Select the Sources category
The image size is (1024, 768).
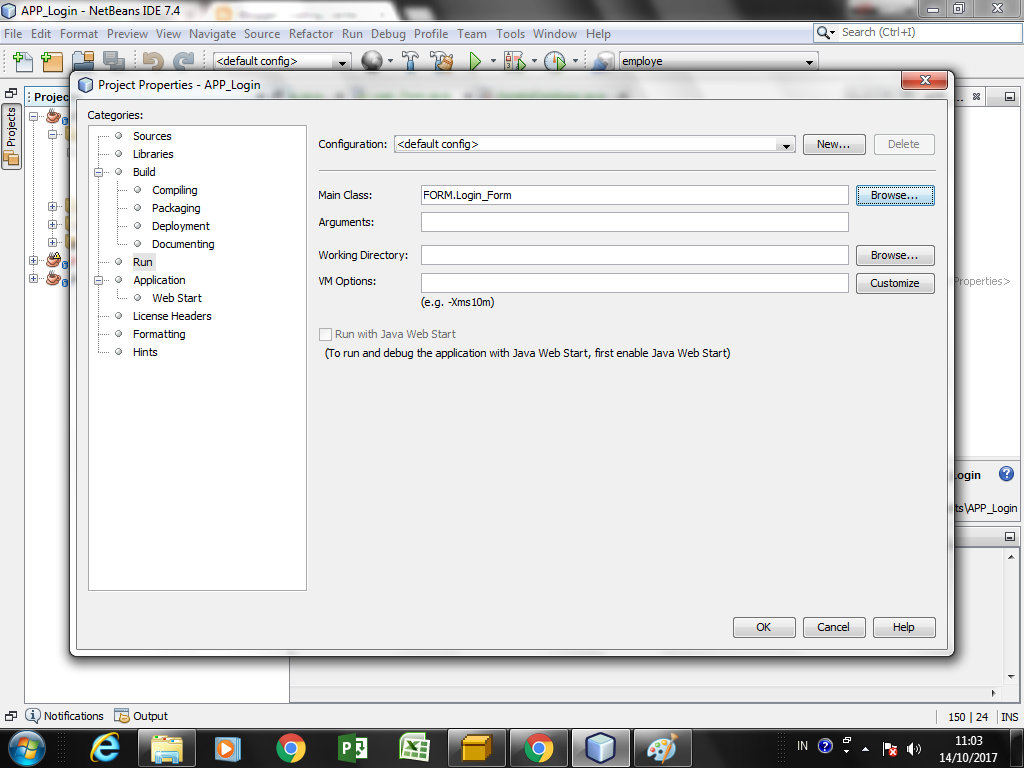(x=152, y=136)
